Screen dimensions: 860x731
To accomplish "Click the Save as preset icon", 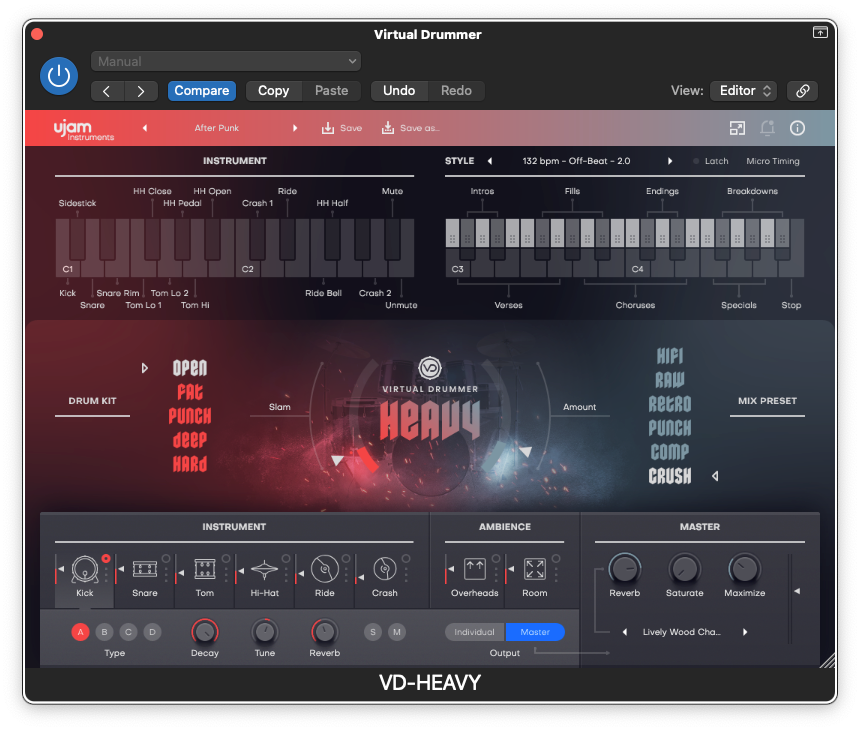I will point(388,128).
